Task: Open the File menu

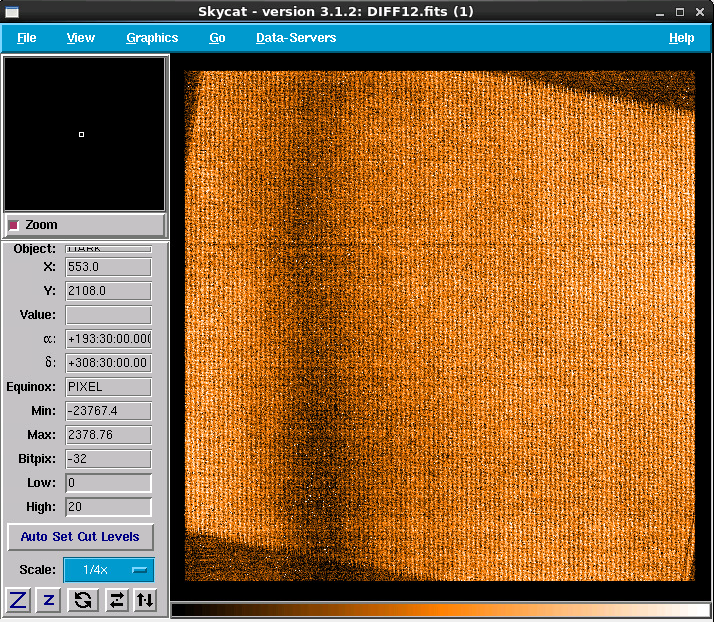Action: tap(27, 38)
